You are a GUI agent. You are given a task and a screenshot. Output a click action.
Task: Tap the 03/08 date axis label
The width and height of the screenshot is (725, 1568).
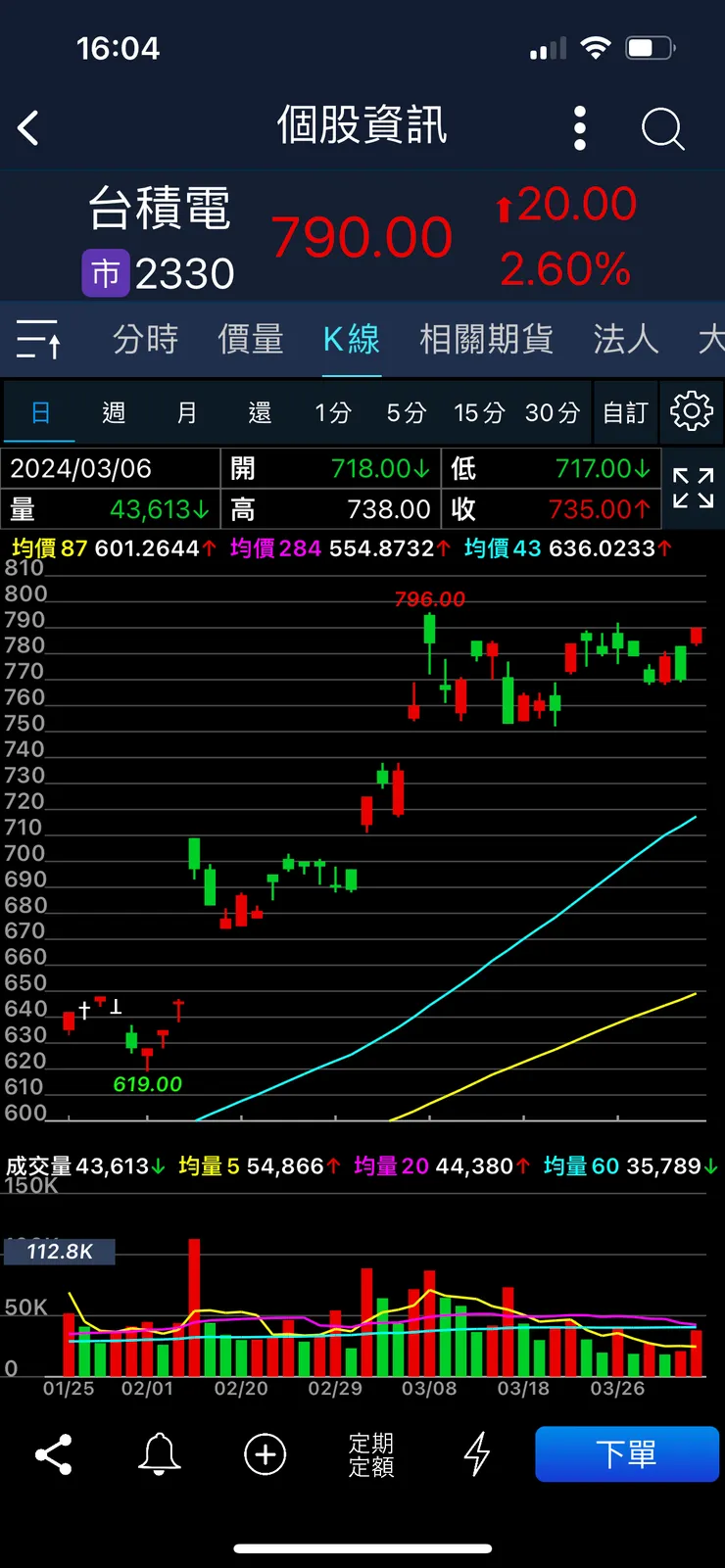point(429,1389)
